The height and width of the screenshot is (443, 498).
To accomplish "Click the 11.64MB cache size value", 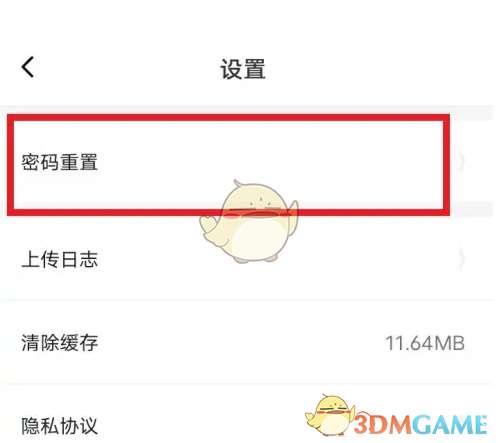I will (x=425, y=343).
